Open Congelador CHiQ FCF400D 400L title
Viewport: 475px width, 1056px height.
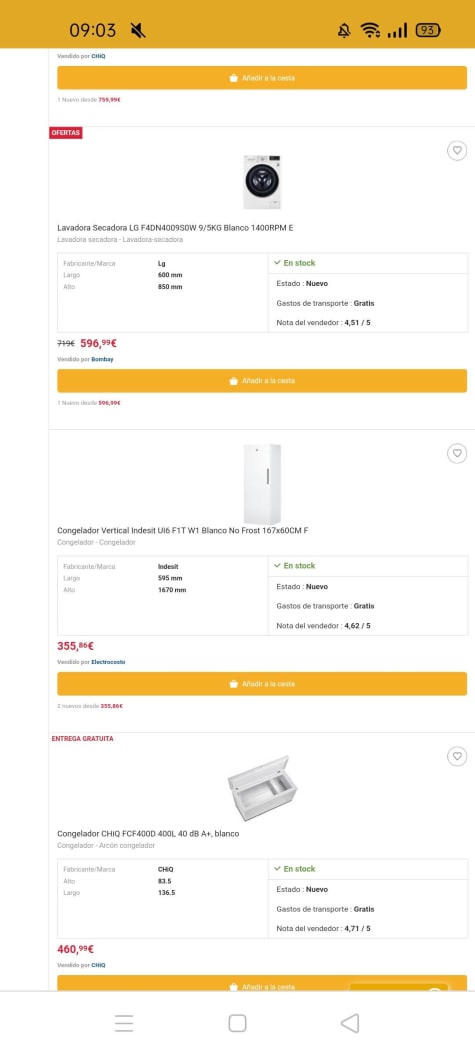148,834
